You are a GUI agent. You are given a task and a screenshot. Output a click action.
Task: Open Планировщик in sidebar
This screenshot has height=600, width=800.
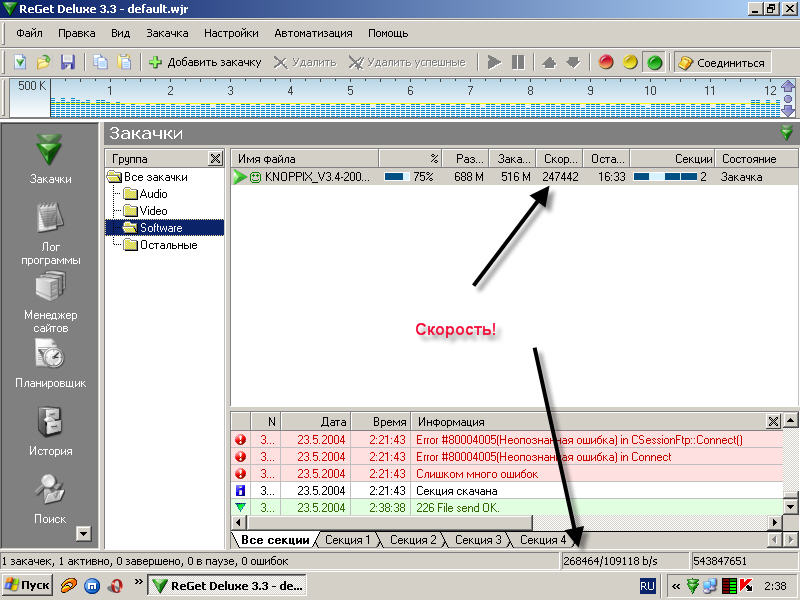[50, 362]
